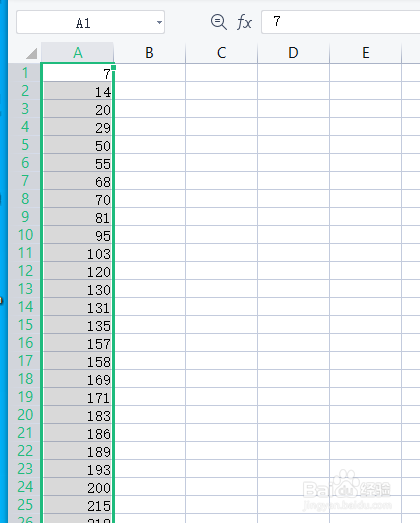
Task: Click the cell with value 135
Action: tap(78, 325)
